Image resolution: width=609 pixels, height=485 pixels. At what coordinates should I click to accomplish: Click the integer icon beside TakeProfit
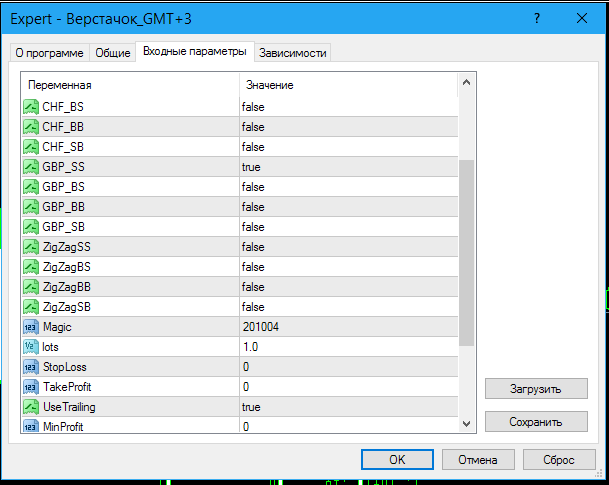pos(31,387)
